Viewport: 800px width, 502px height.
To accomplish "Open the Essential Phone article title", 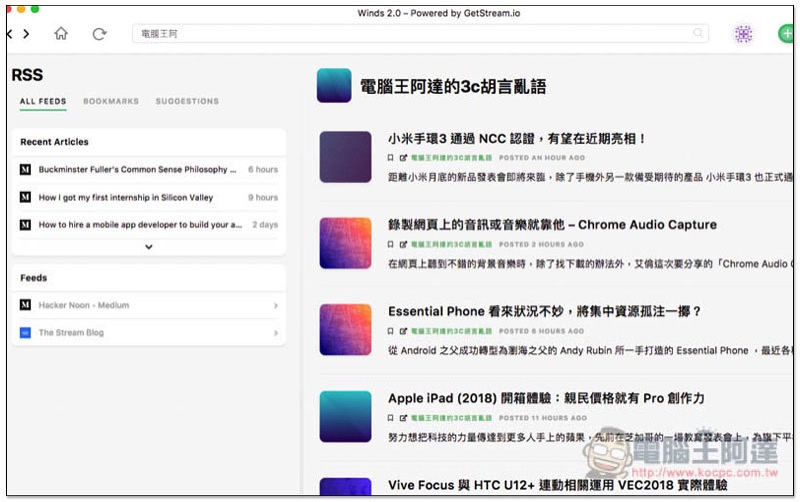I will click(544, 312).
